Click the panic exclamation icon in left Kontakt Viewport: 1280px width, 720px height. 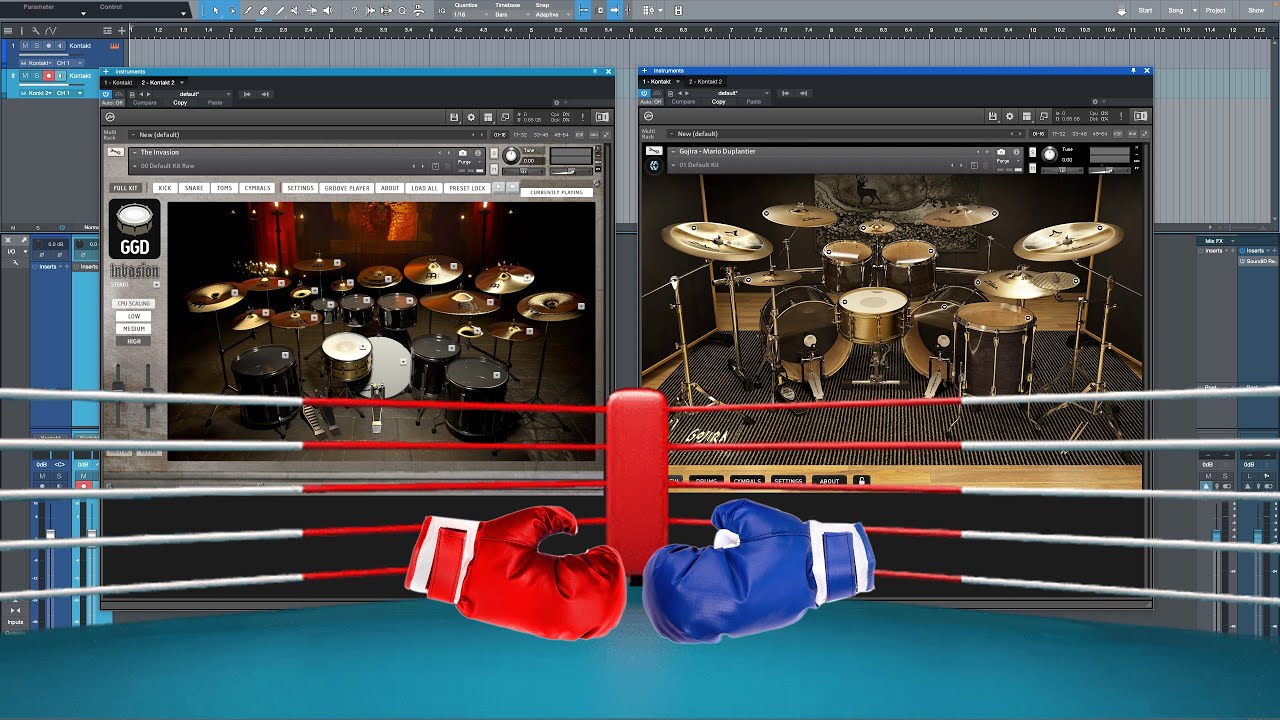583,117
